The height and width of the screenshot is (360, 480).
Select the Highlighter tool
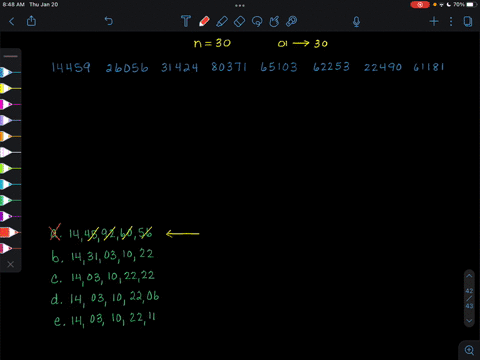click(222, 21)
